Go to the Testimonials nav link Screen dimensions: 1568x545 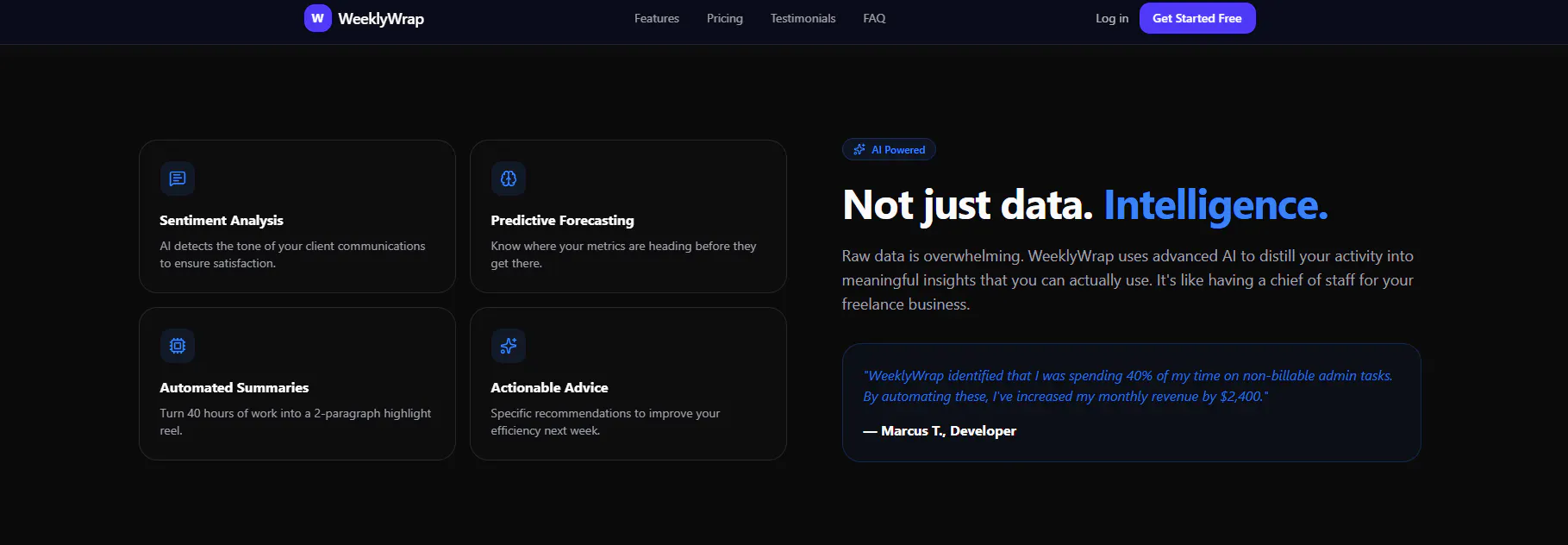803,18
